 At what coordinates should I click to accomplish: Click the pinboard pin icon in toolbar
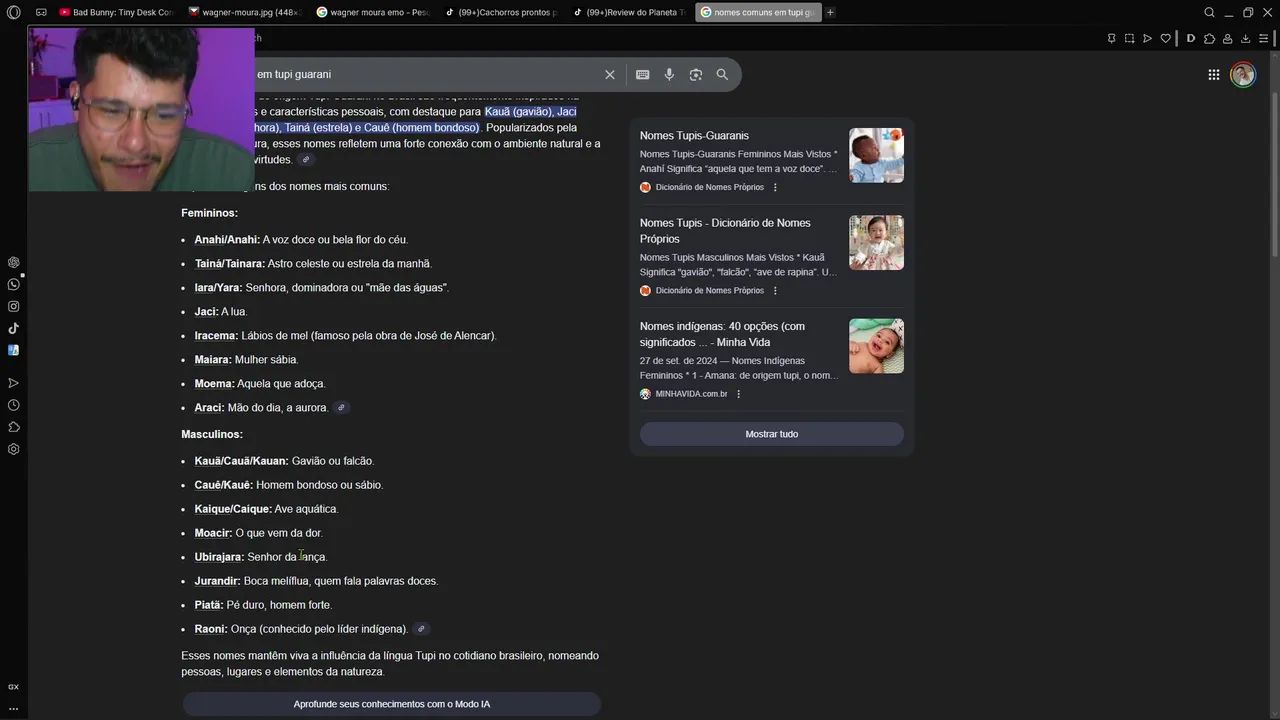click(1111, 38)
